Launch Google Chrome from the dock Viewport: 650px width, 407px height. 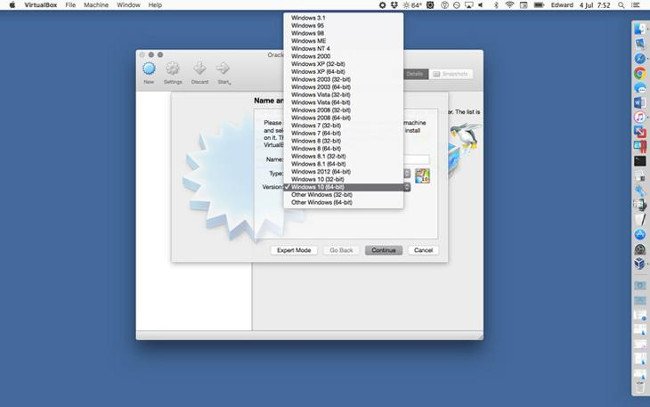(640, 73)
